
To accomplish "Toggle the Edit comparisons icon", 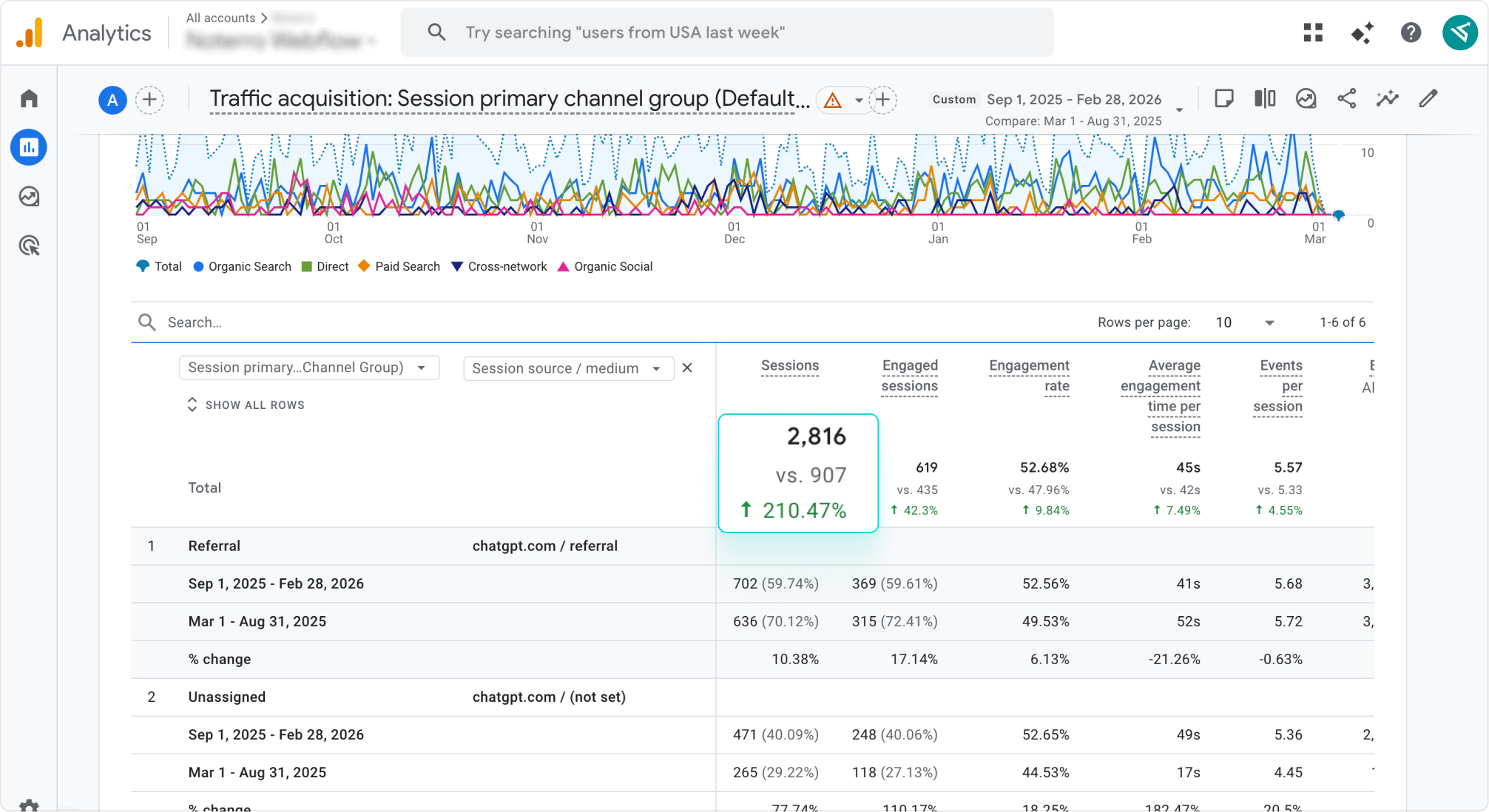I will pyautogui.click(x=1265, y=99).
